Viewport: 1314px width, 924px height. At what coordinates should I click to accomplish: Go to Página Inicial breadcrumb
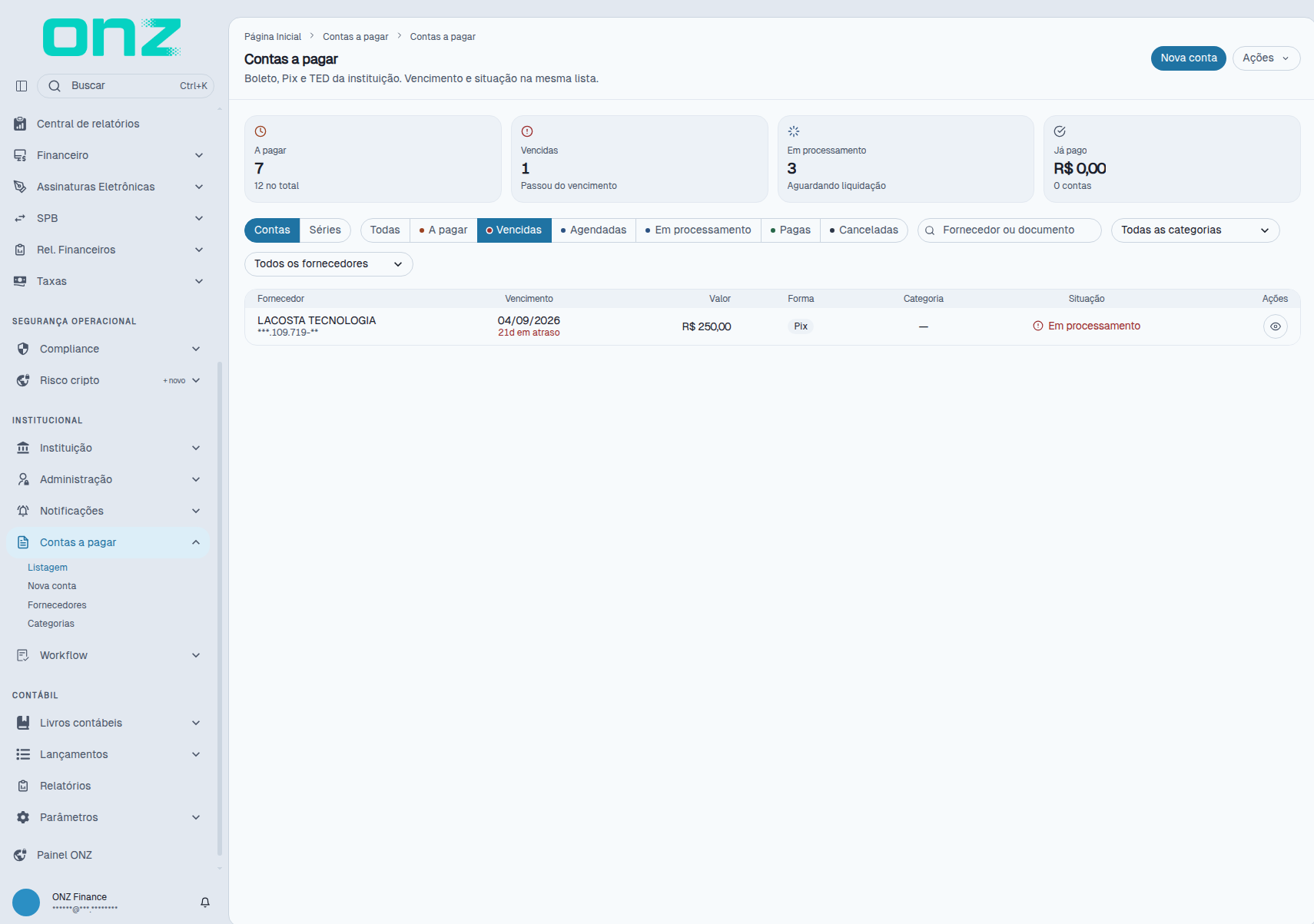273,37
